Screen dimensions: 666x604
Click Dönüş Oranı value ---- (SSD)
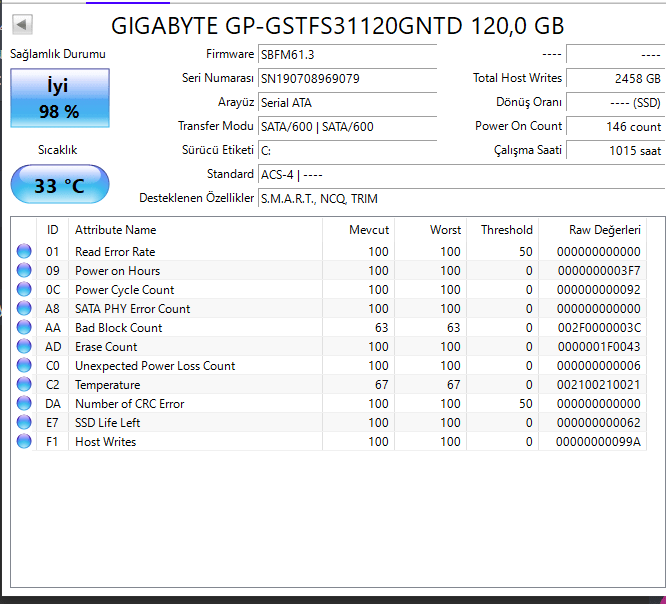pyautogui.click(x=615, y=103)
